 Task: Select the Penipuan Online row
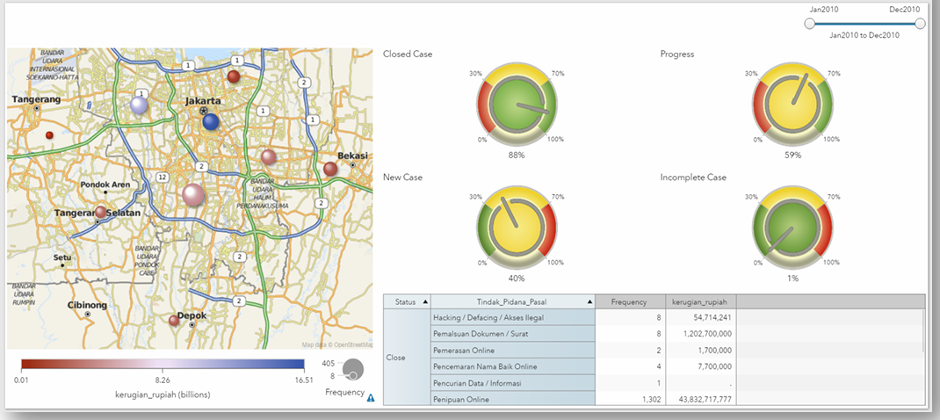[513, 398]
